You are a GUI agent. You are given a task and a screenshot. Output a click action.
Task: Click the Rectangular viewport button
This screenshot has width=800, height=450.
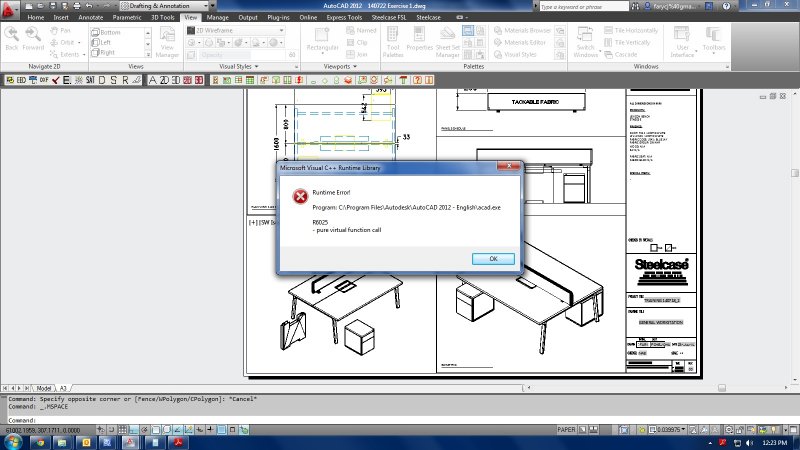pos(322,40)
